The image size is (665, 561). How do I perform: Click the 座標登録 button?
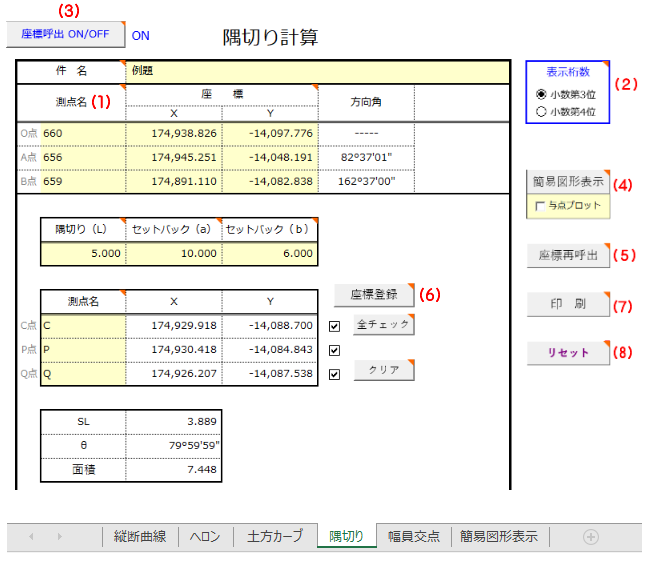click(x=374, y=295)
